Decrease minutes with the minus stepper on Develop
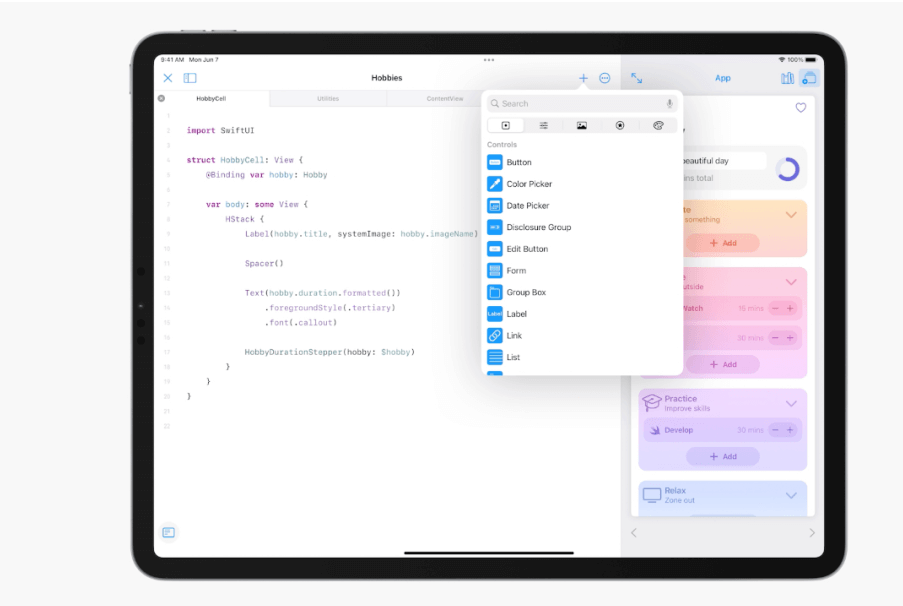This screenshot has width=903, height=606. click(x=775, y=430)
